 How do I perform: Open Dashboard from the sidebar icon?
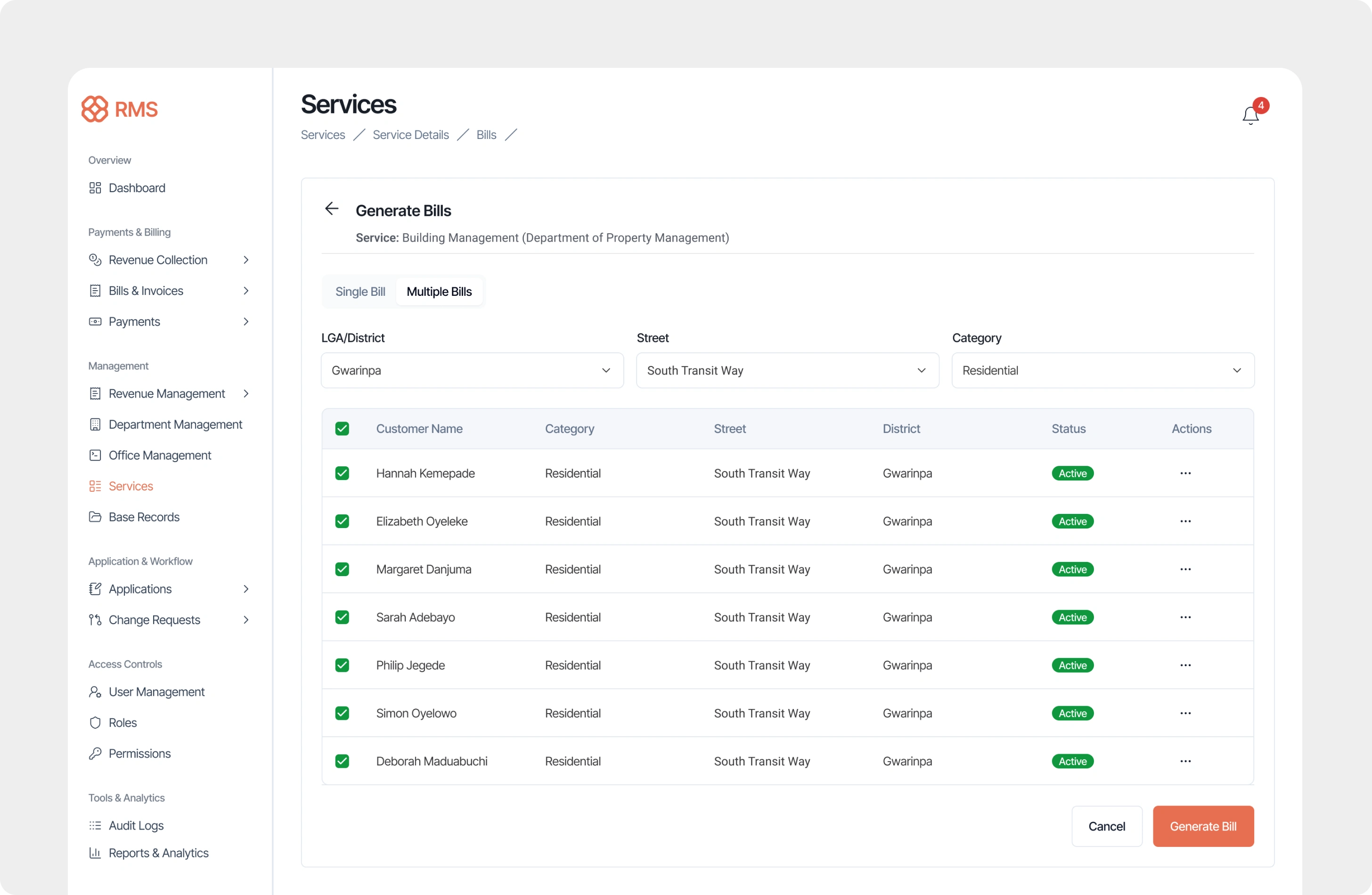click(x=95, y=188)
